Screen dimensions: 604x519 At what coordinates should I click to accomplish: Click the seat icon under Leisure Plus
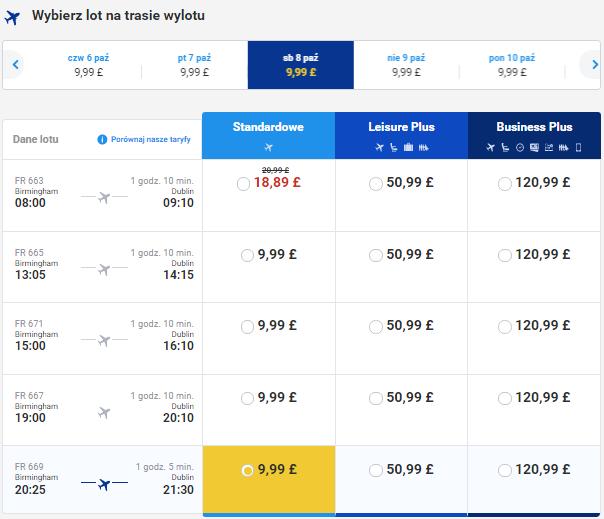394,147
